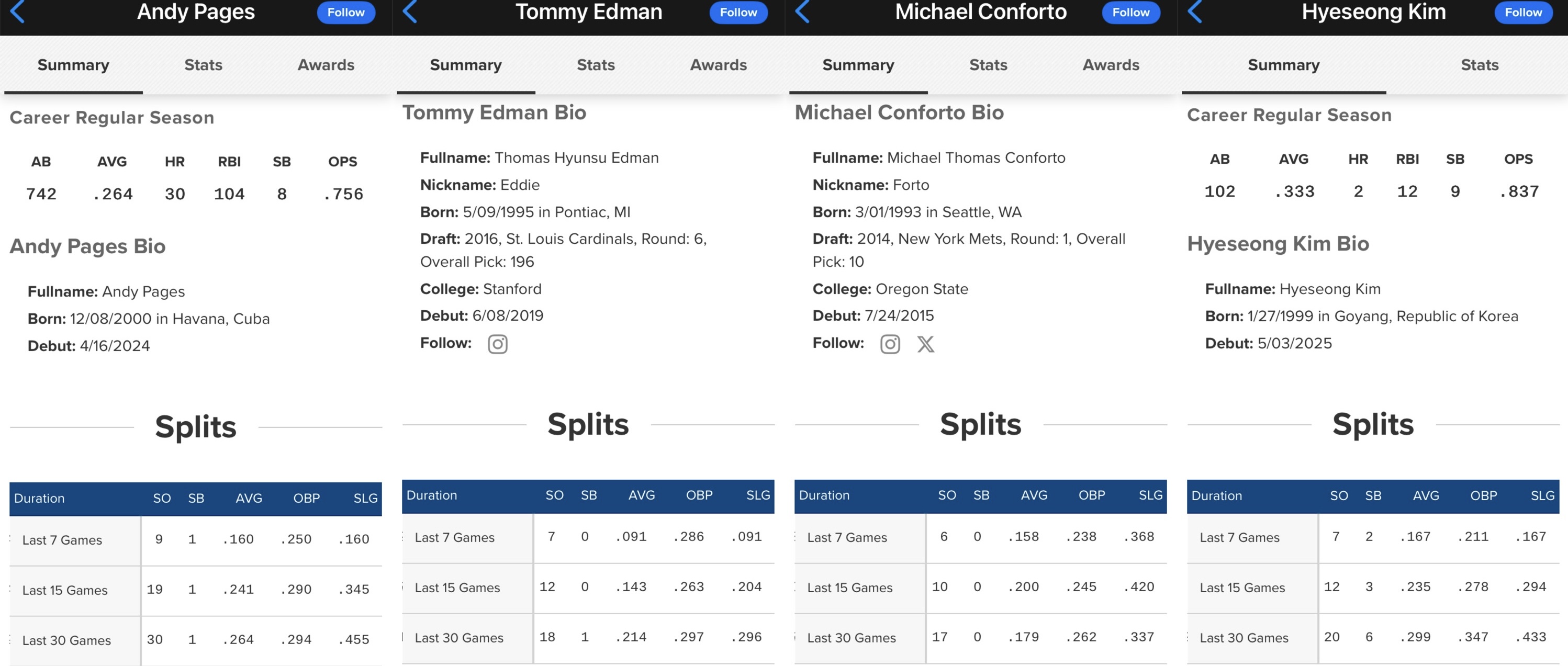1568x666 pixels.
Task: Open Tommy Edman's Instagram link
Action: [x=497, y=344]
